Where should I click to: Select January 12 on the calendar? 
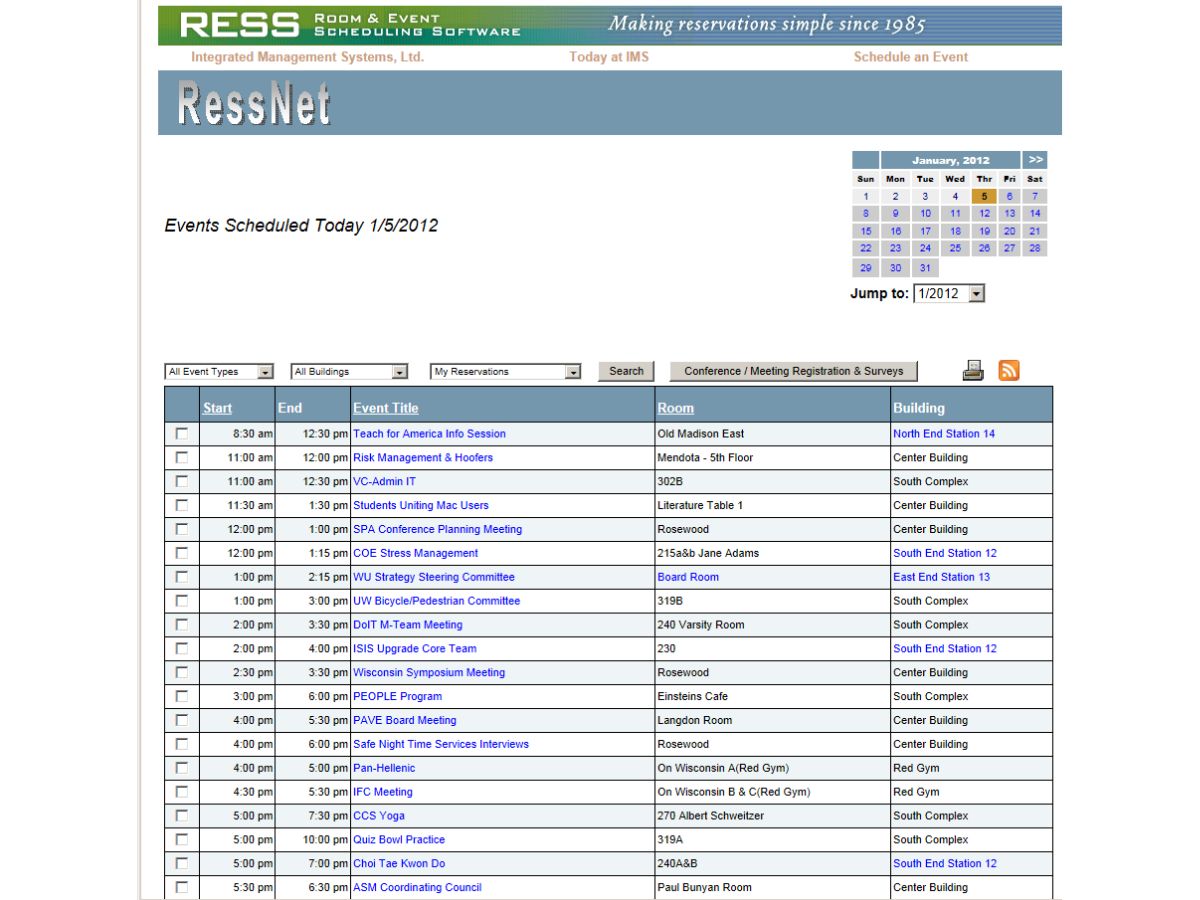(x=984, y=213)
